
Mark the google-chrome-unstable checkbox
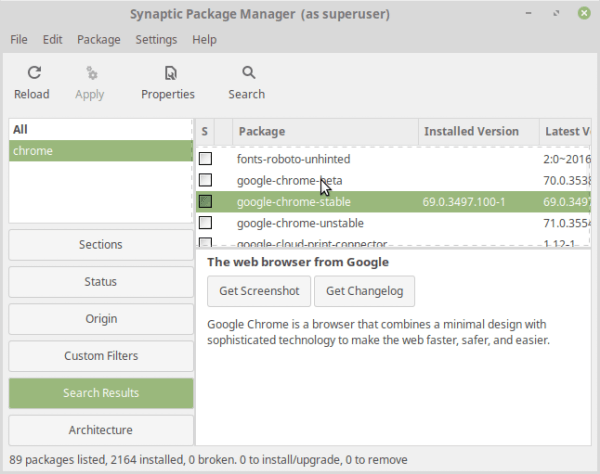205,223
